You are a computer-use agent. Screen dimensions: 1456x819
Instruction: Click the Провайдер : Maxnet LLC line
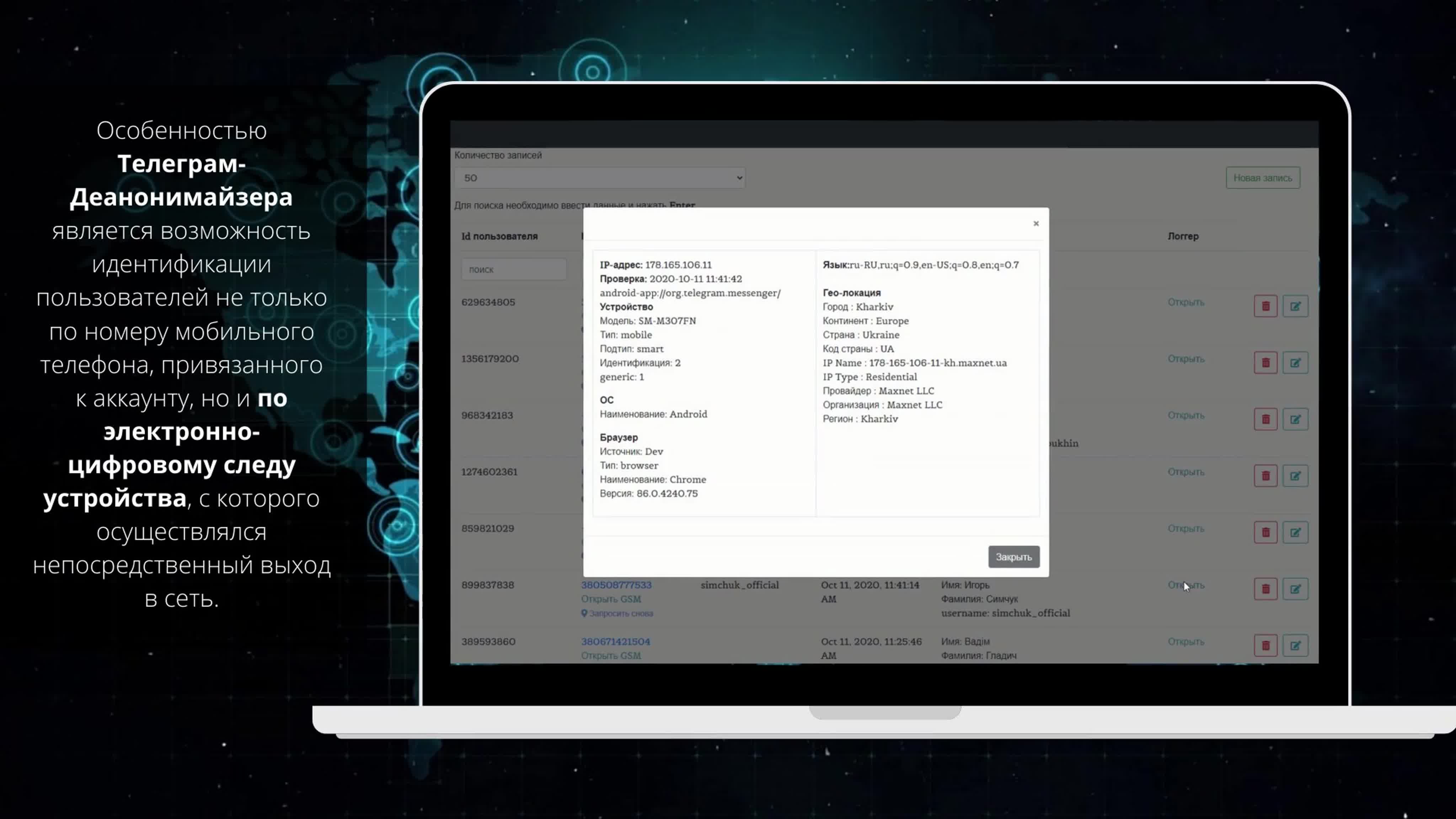point(878,391)
